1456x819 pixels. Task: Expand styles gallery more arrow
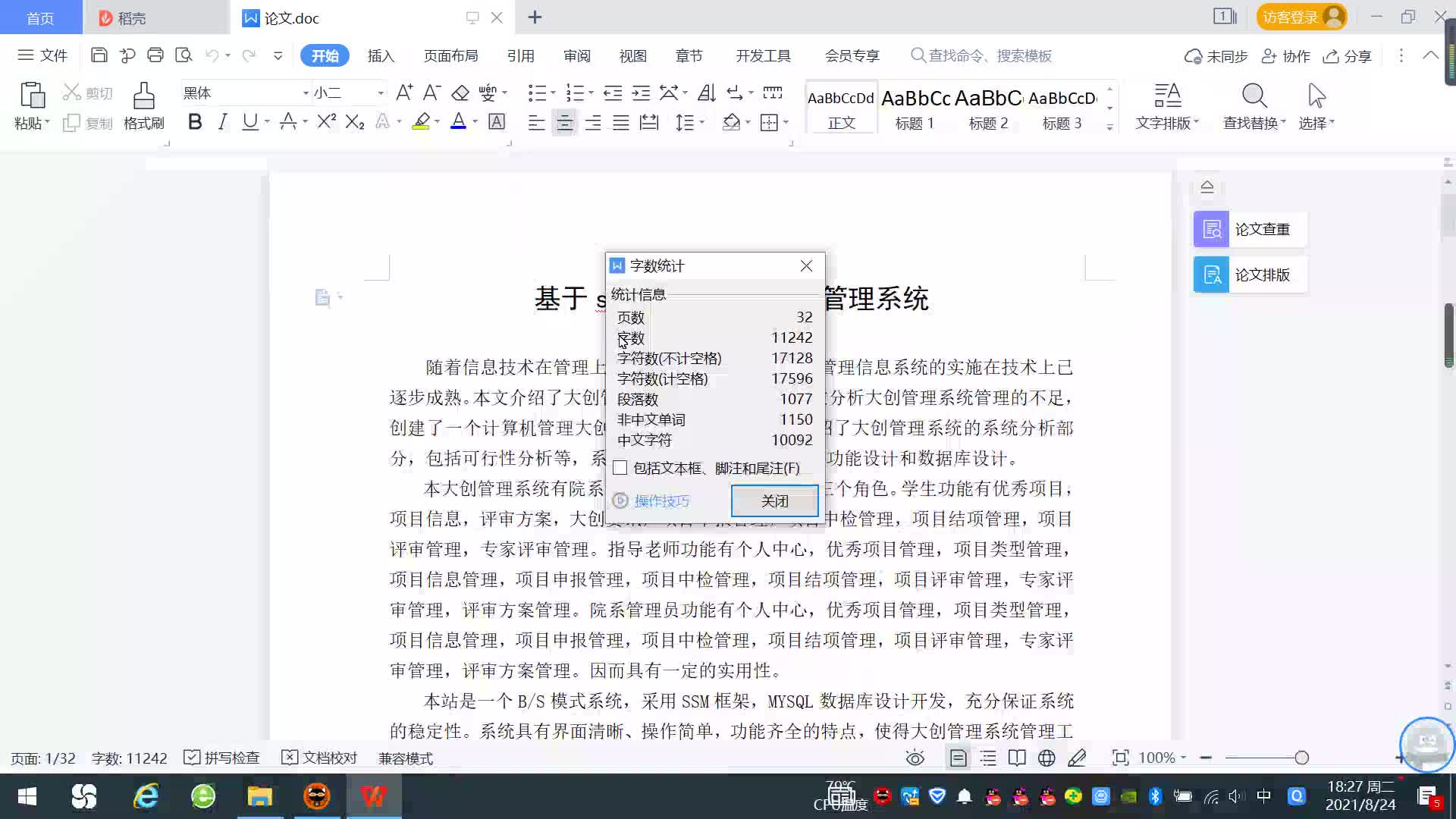coord(1109,127)
